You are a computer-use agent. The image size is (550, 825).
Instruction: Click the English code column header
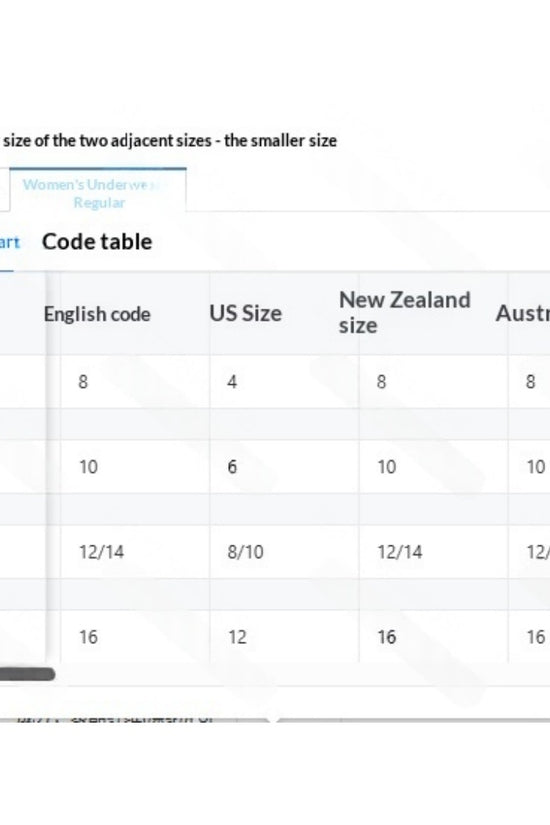(97, 314)
